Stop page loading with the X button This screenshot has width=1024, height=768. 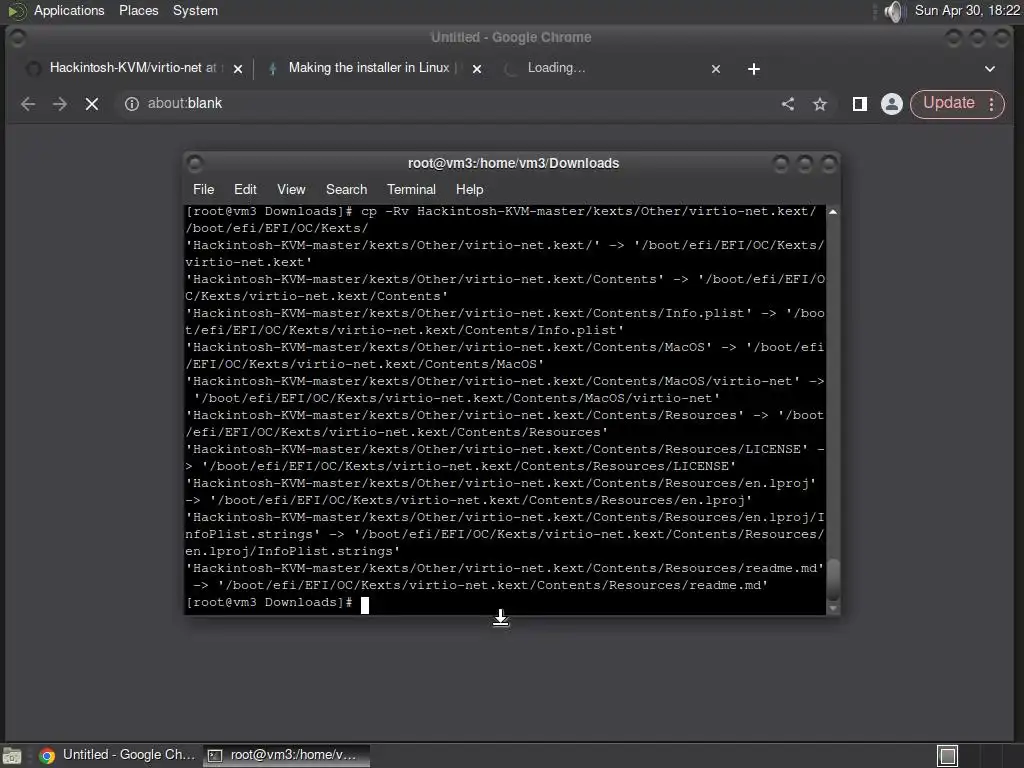91,104
